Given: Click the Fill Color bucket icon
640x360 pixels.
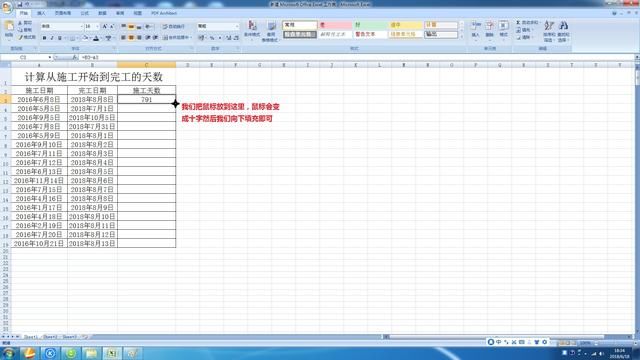Looking at the screenshot, I should click(85, 38).
